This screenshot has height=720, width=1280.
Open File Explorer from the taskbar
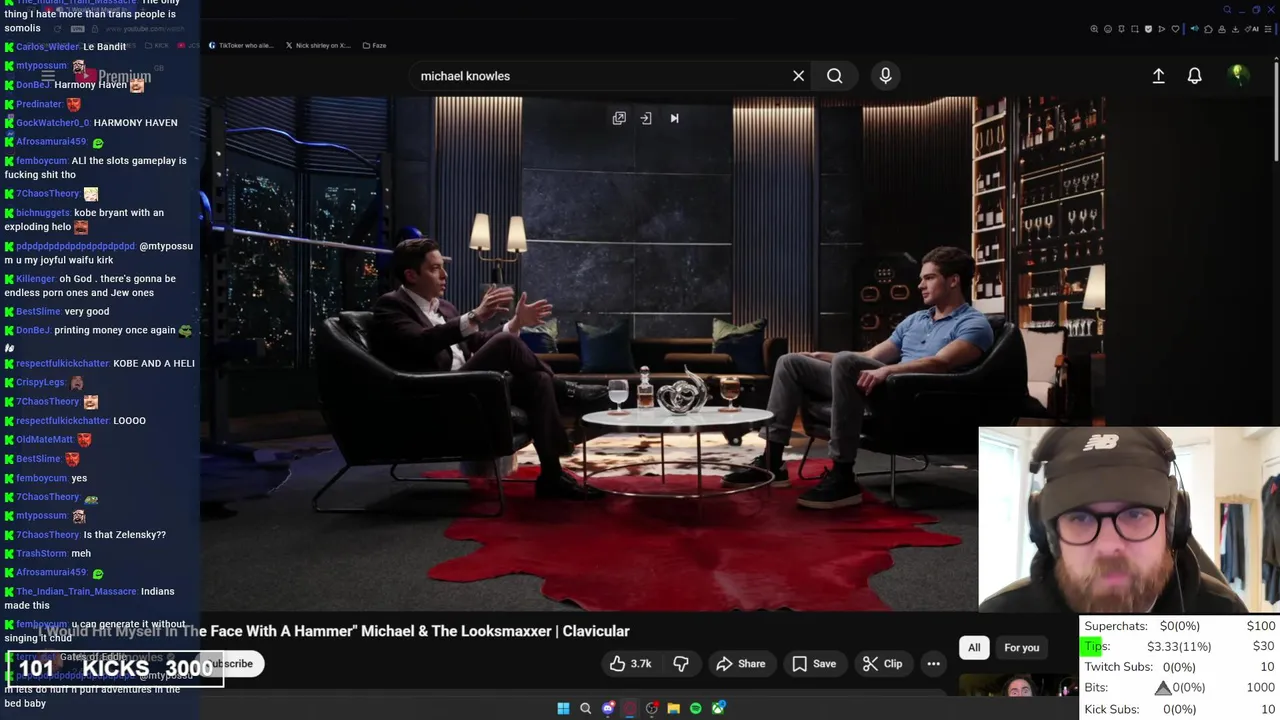click(x=674, y=708)
